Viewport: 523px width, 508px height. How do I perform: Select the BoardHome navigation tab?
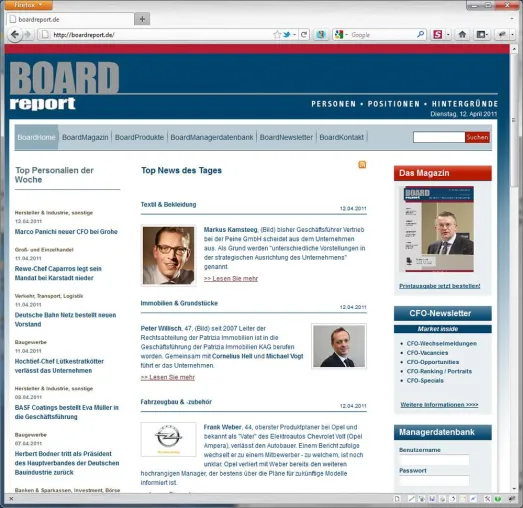(36, 137)
